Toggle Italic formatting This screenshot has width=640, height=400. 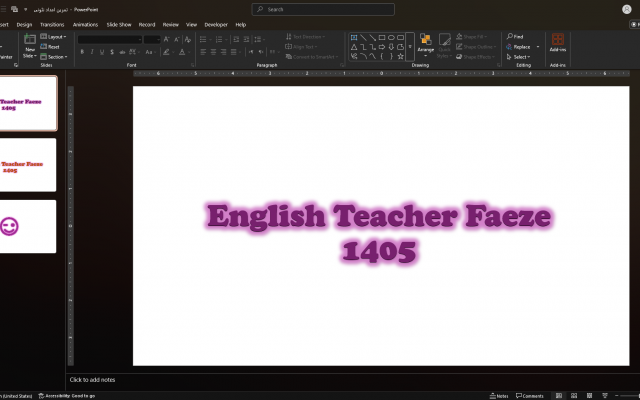[x=92, y=51]
